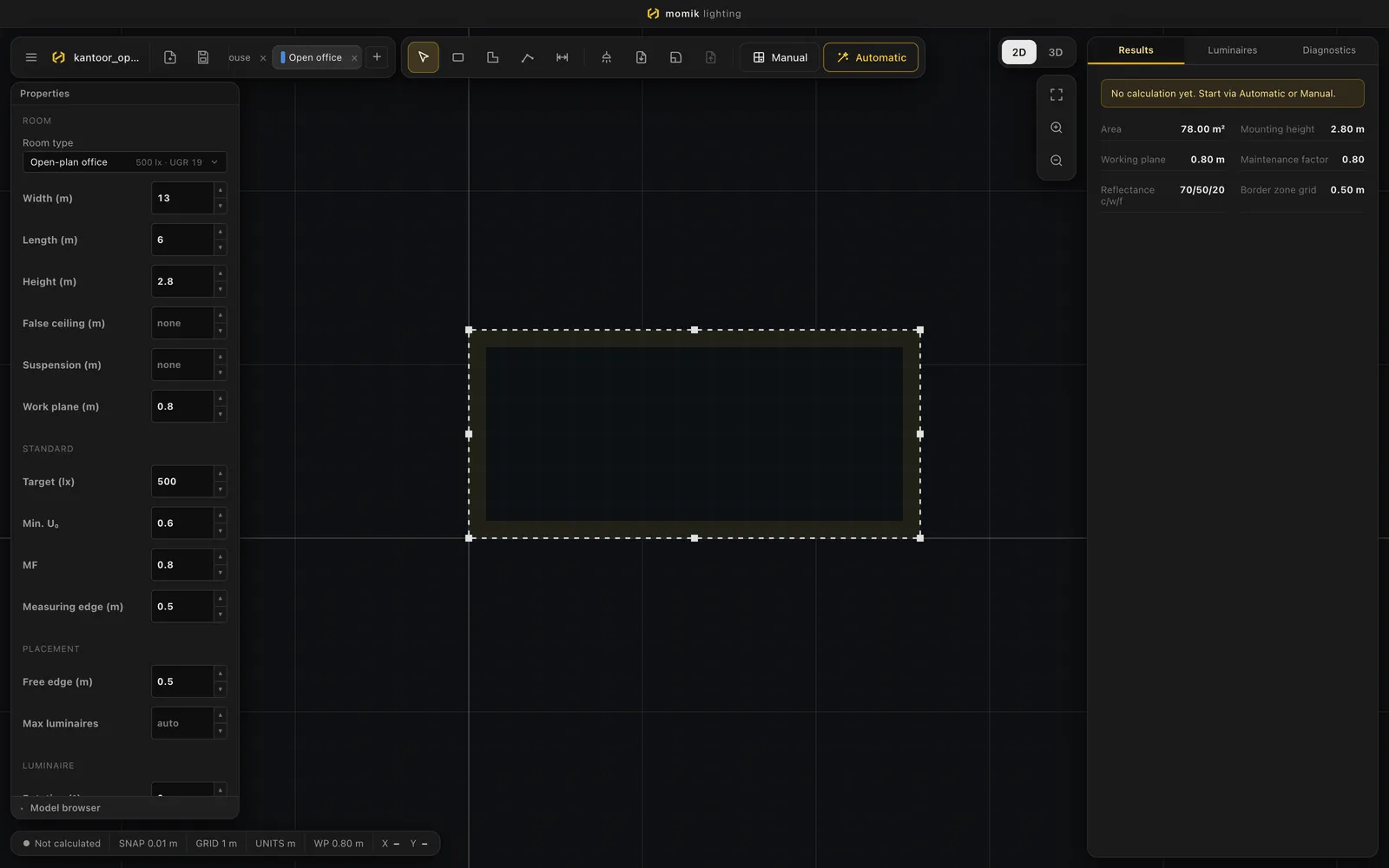This screenshot has height=868, width=1389.
Task: Increase Min. Uo with up arrow
Action: pos(221,516)
